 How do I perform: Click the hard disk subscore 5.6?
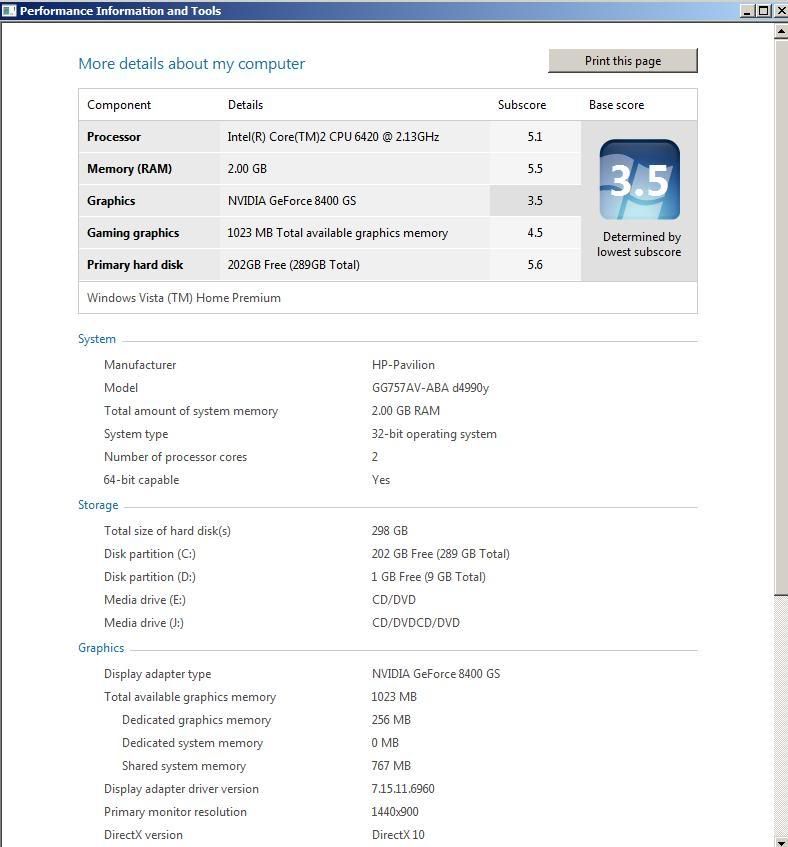tap(535, 265)
